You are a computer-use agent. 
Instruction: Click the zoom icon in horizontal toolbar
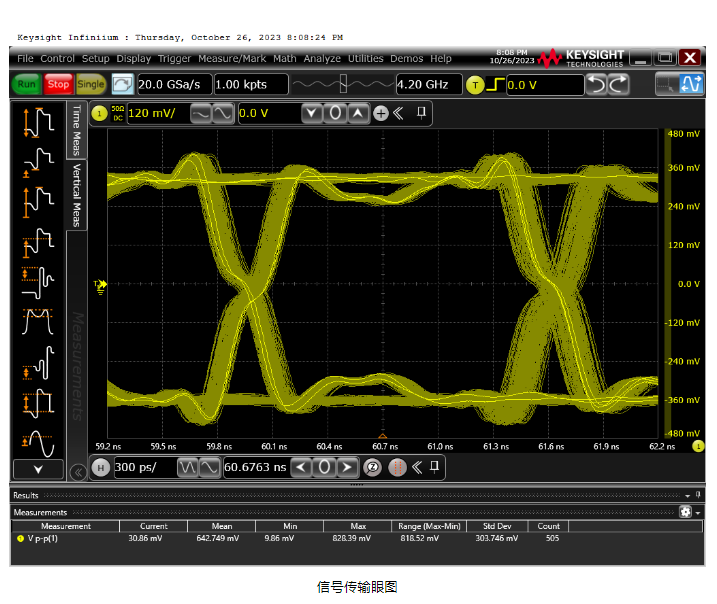pos(371,467)
